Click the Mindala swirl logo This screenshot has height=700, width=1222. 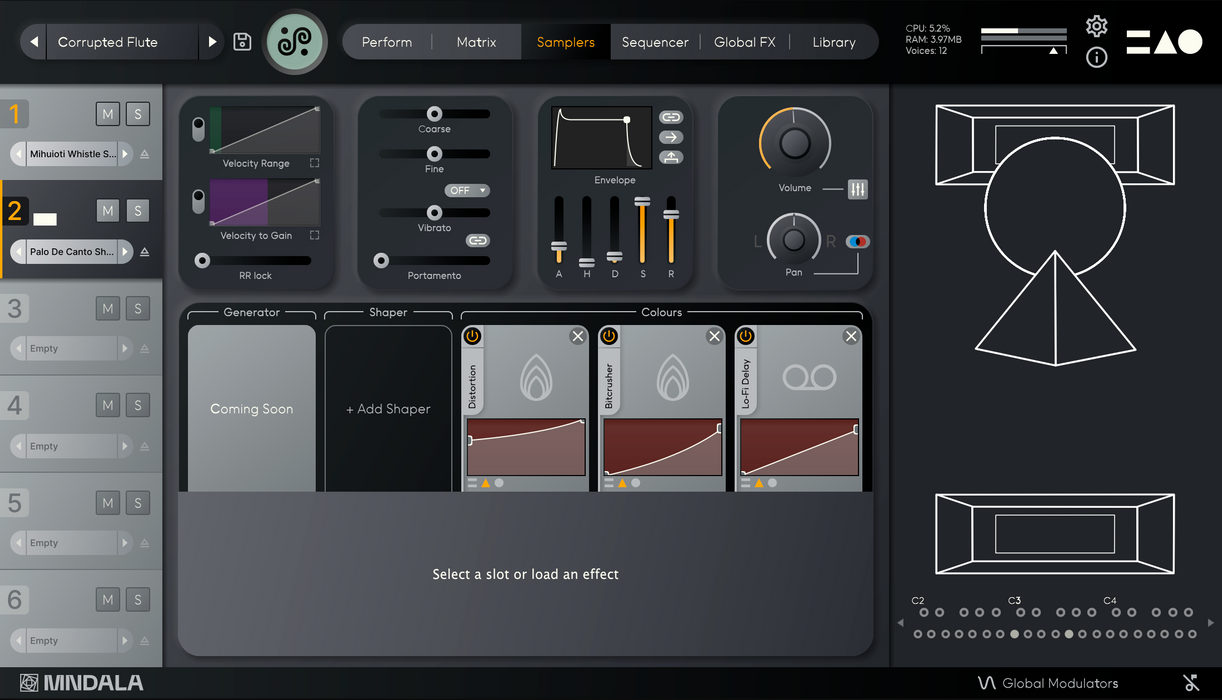[x=295, y=42]
